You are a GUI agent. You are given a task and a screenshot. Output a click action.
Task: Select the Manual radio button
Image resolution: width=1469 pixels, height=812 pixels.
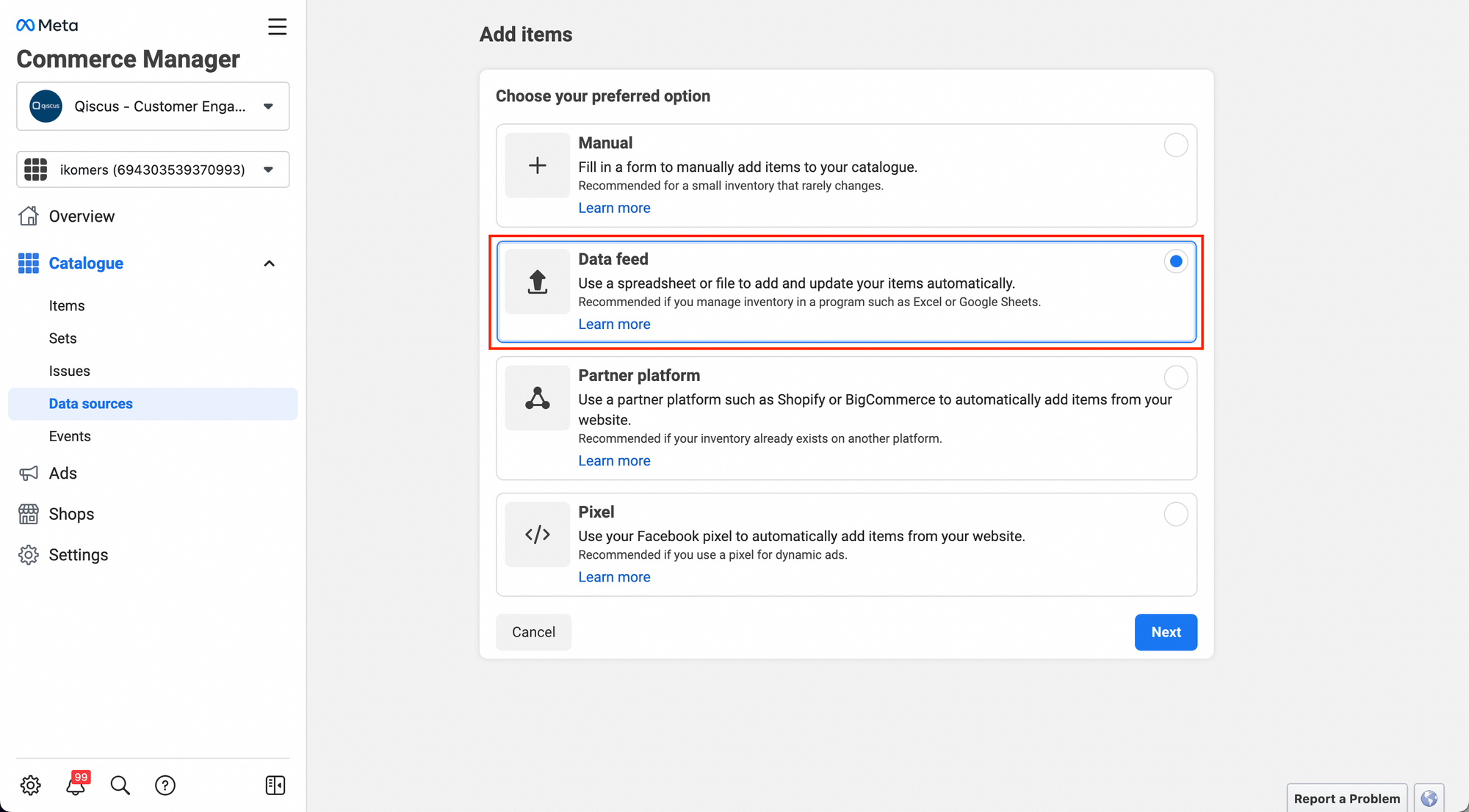point(1176,145)
